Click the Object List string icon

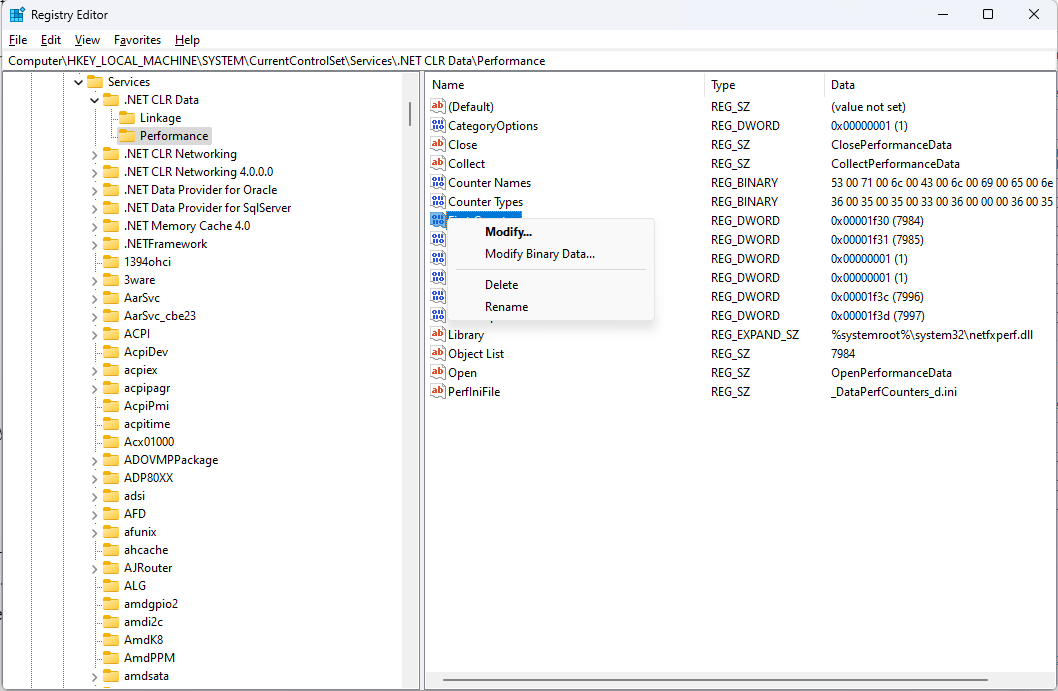click(x=438, y=353)
